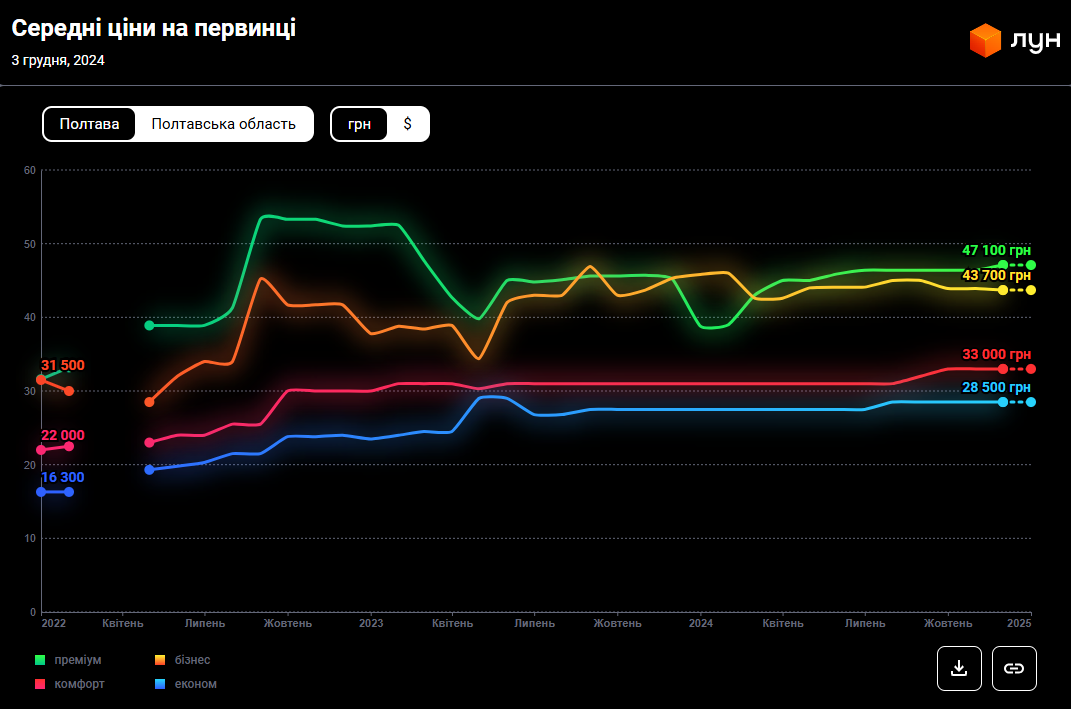This screenshot has height=709, width=1071.
Task: Click the download chart icon
Action: point(959,668)
